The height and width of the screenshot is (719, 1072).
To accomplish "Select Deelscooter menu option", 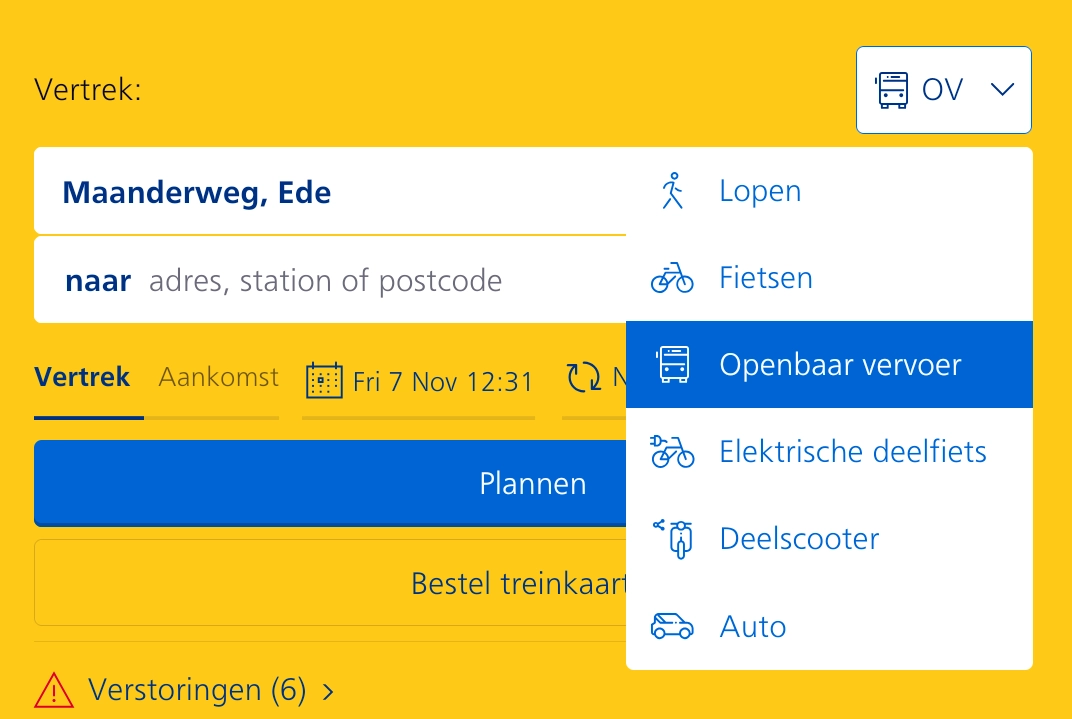I will (x=799, y=539).
